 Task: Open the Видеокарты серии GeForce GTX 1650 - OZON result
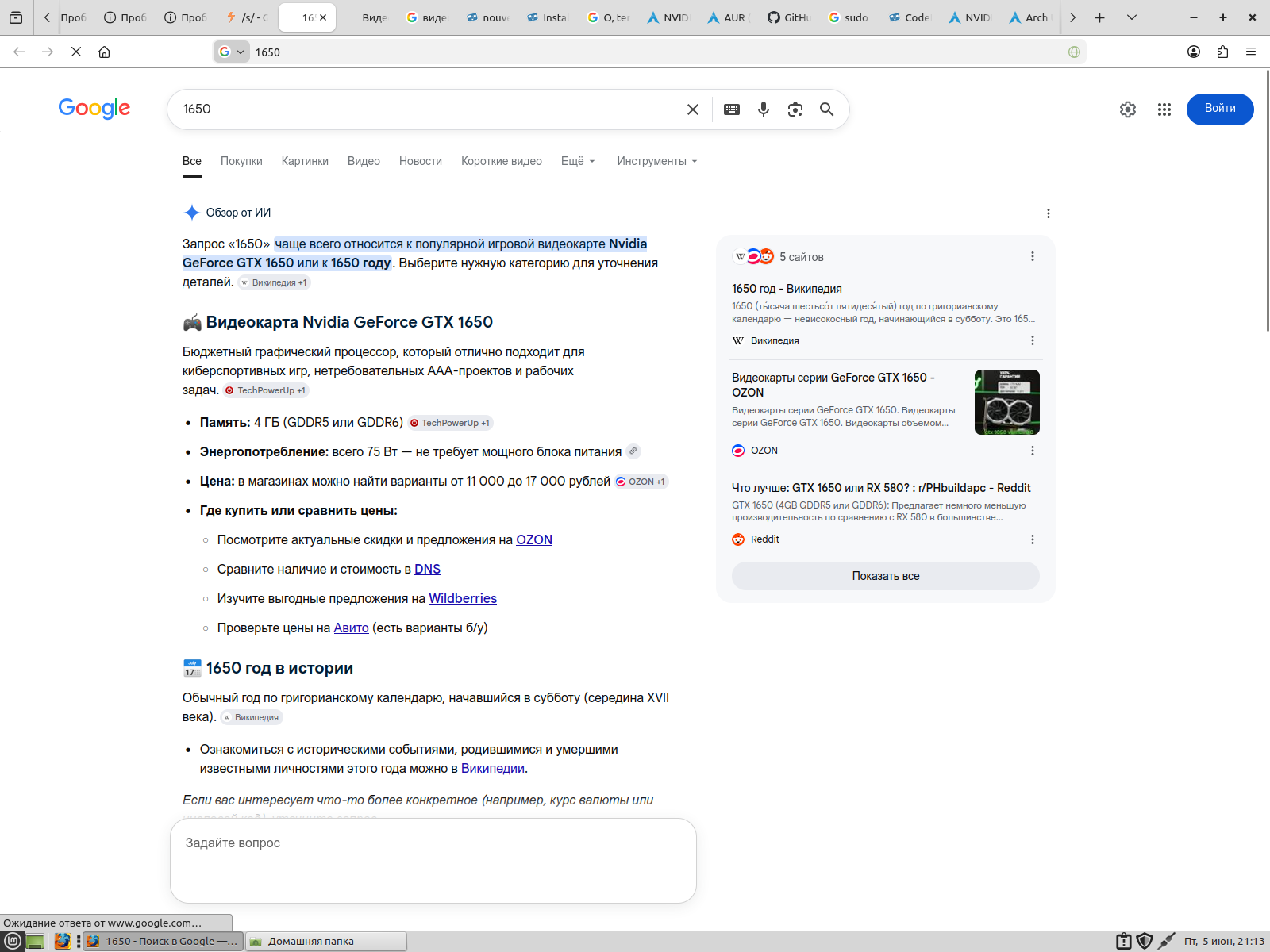click(x=833, y=385)
